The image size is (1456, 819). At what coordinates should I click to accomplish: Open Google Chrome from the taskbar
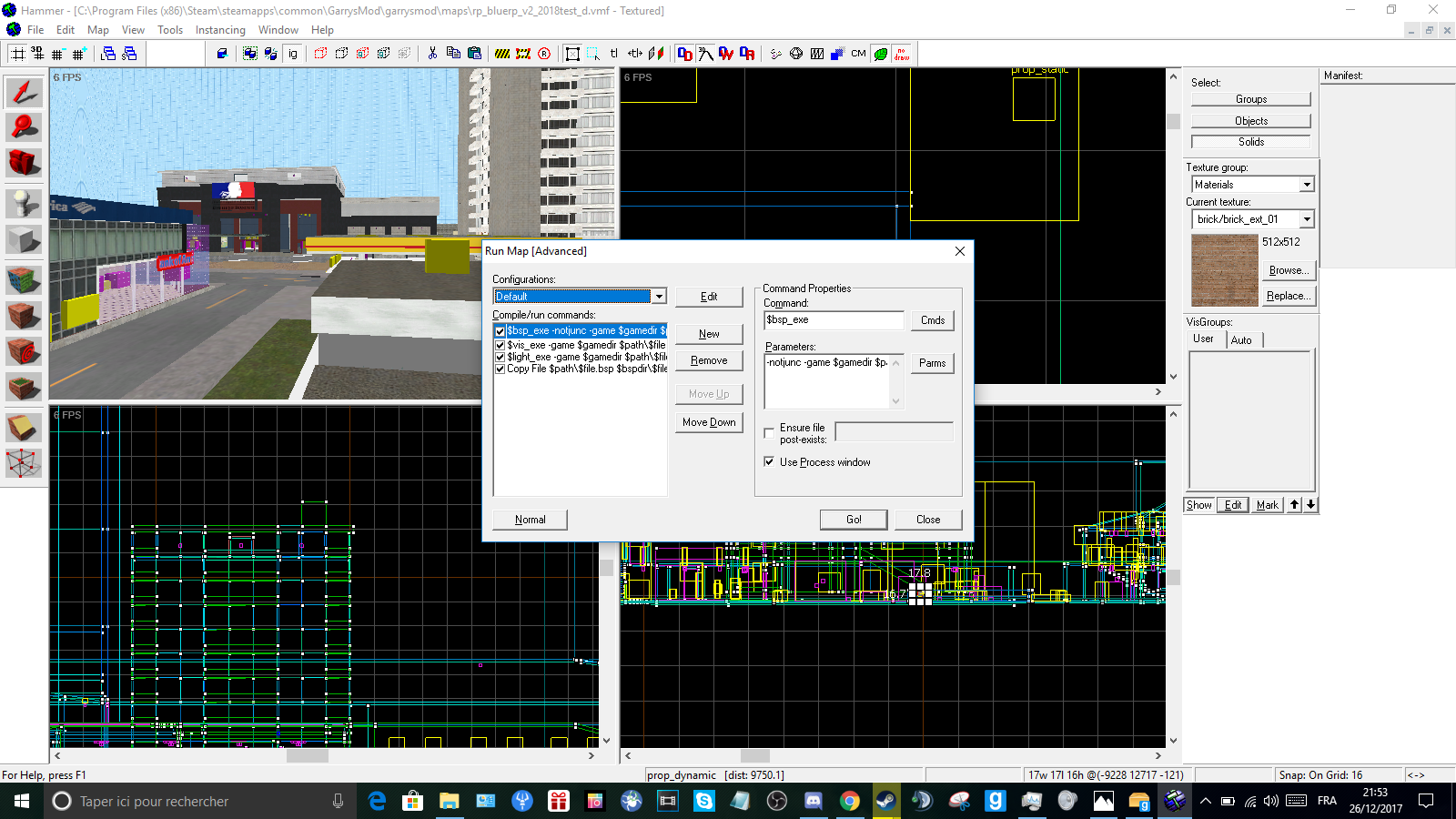849,801
